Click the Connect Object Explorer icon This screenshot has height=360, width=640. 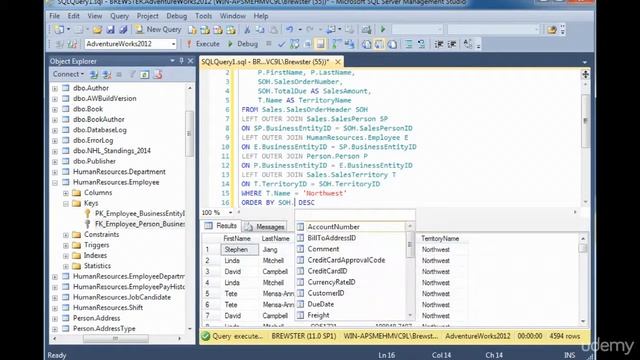(x=93, y=74)
